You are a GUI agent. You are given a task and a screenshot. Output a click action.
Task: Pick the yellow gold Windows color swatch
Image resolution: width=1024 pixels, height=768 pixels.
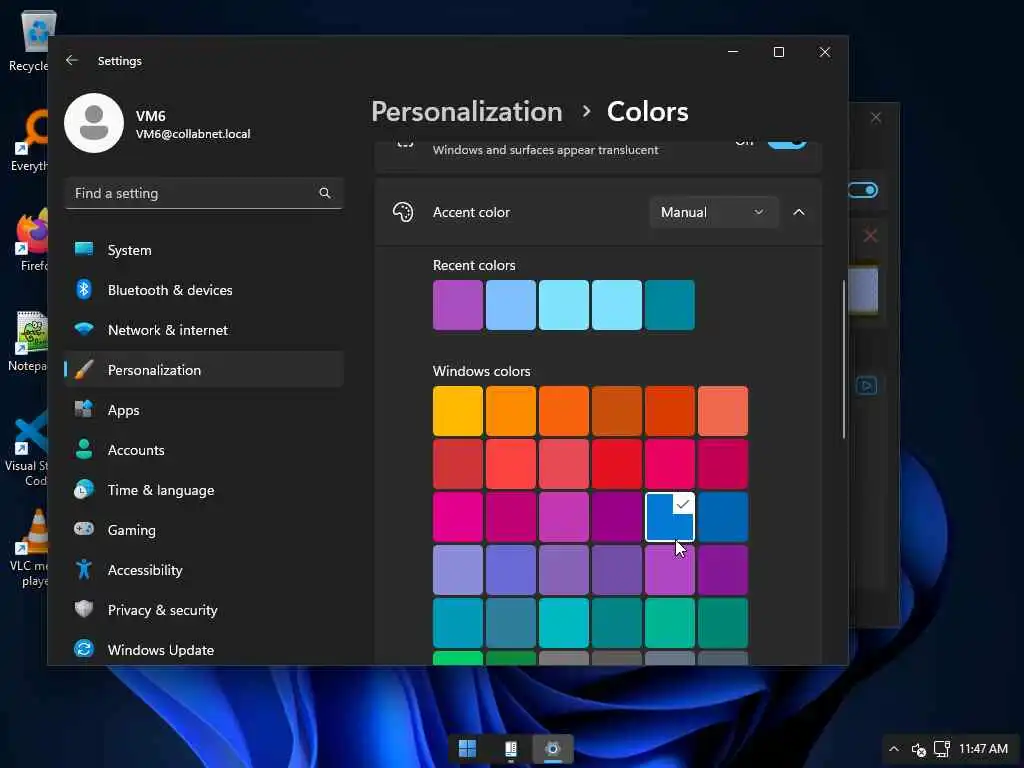pos(458,411)
